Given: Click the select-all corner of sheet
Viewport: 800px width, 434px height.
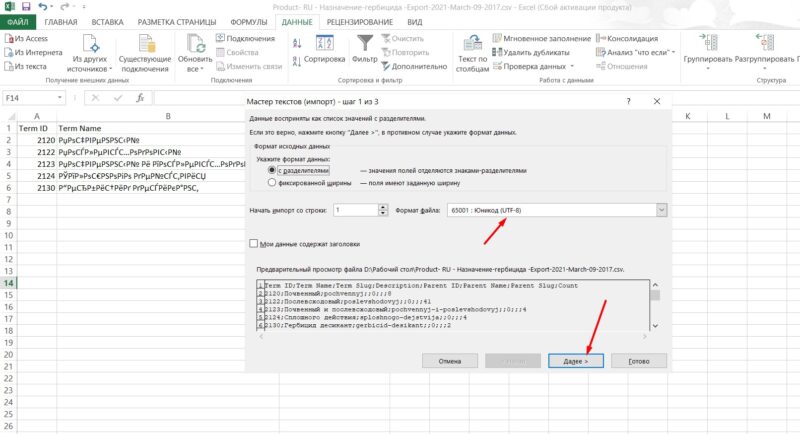Looking at the screenshot, I should pos(9,116).
